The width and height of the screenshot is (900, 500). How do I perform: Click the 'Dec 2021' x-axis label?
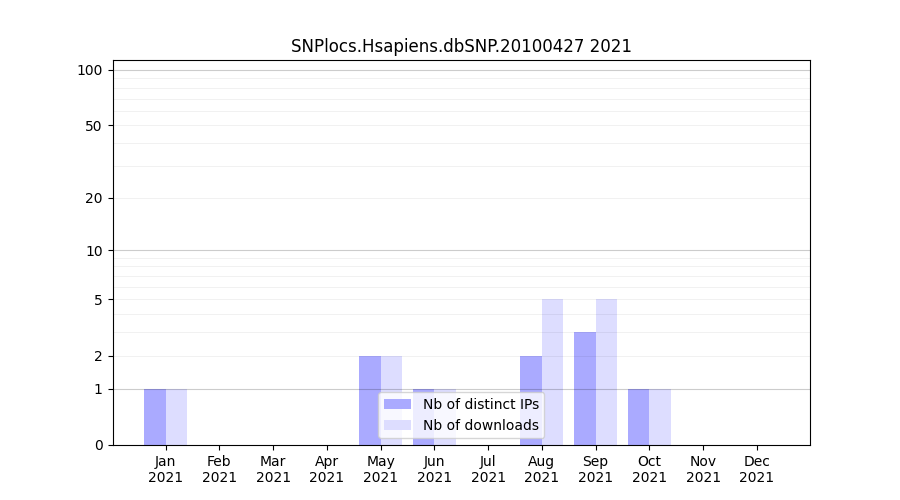click(x=757, y=469)
